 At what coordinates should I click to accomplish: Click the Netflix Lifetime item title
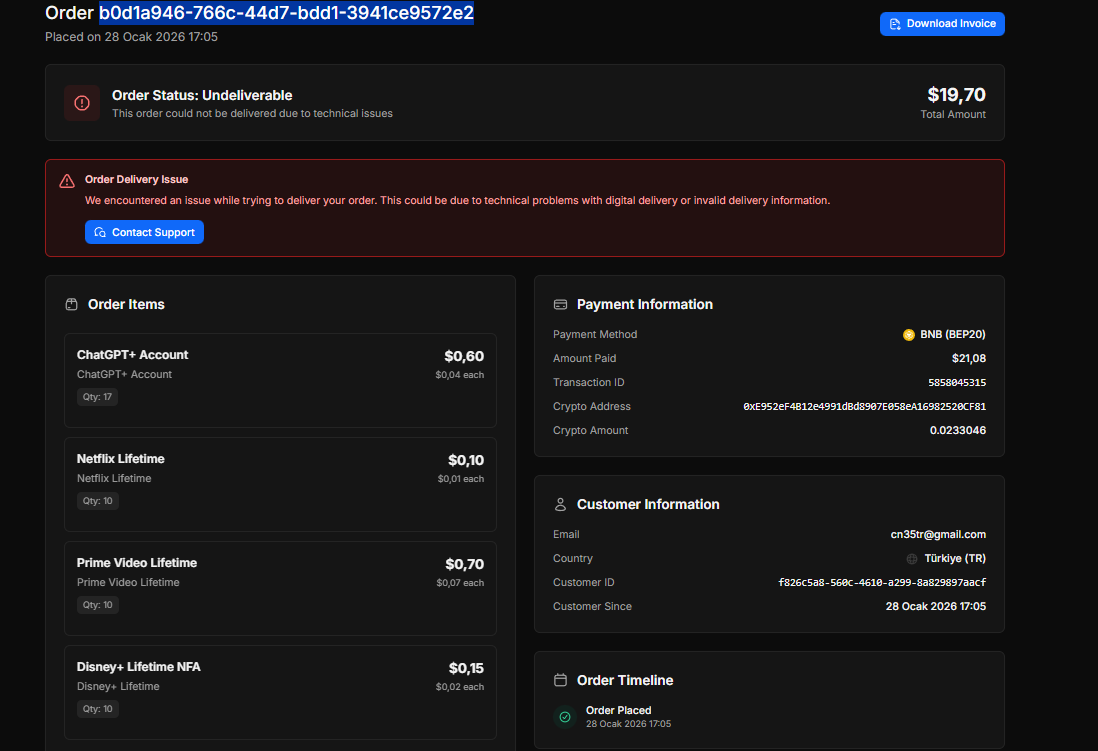[x=120, y=459]
